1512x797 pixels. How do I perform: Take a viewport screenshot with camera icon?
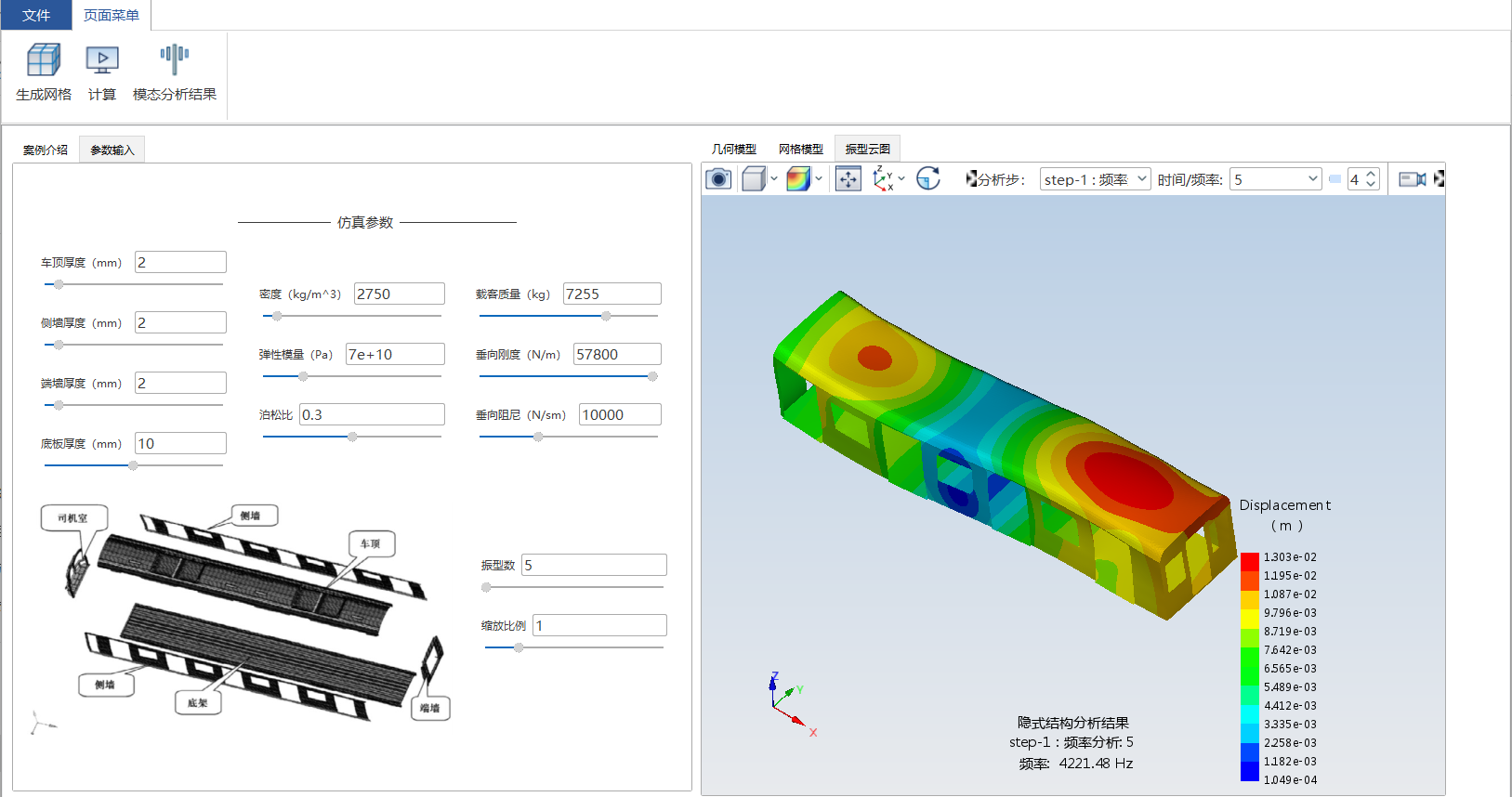click(718, 178)
